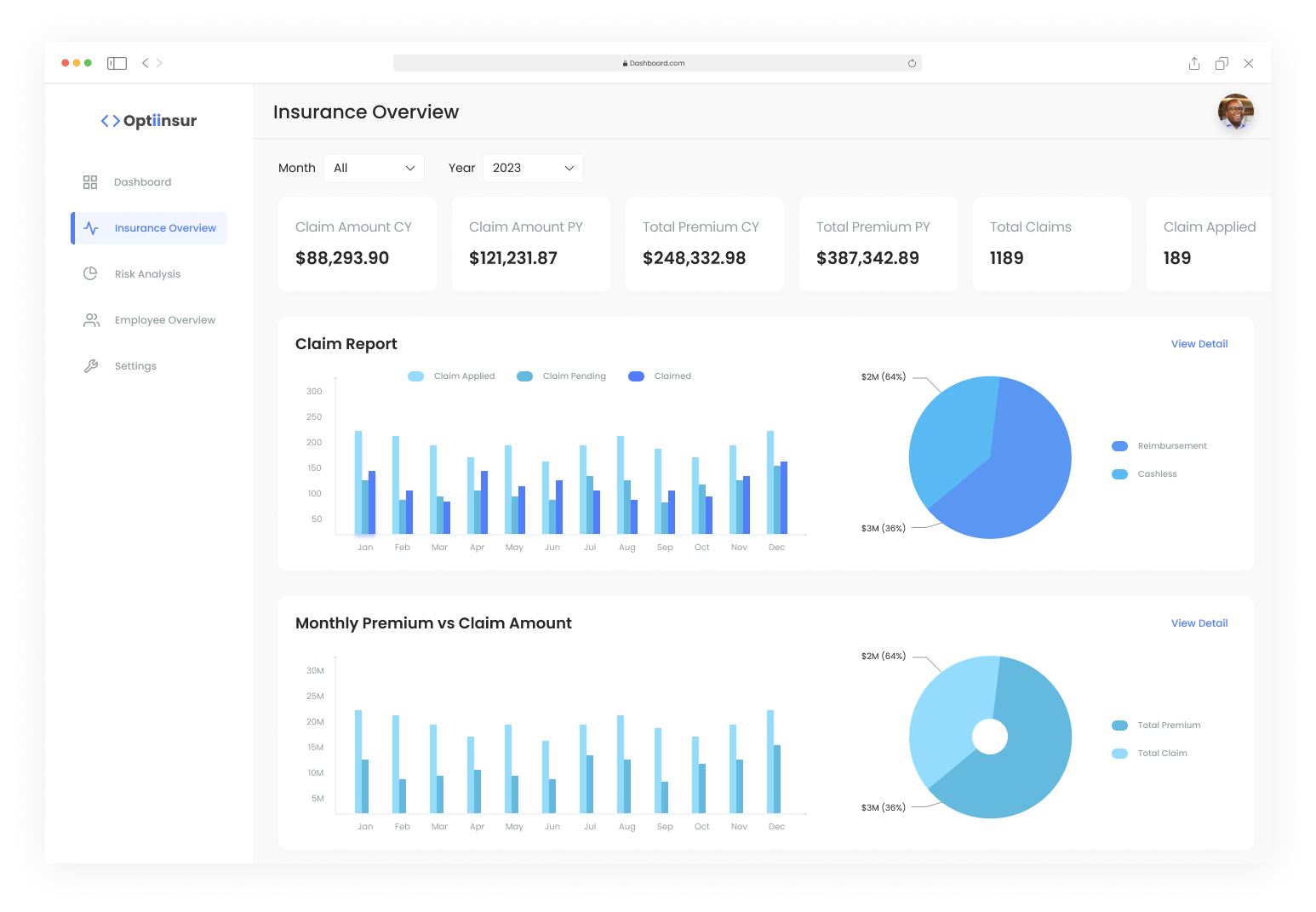Click the Risk Analysis pie icon

(90, 274)
